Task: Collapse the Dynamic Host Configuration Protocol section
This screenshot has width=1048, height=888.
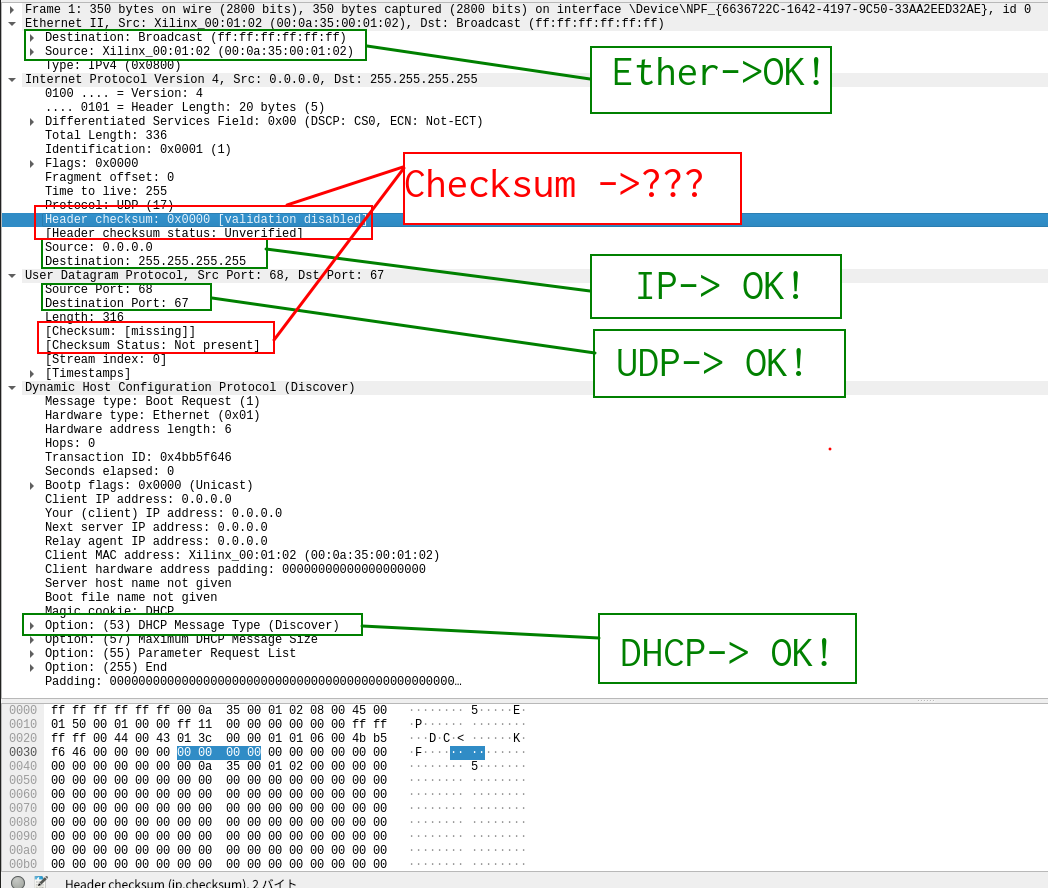Action: coord(10,387)
